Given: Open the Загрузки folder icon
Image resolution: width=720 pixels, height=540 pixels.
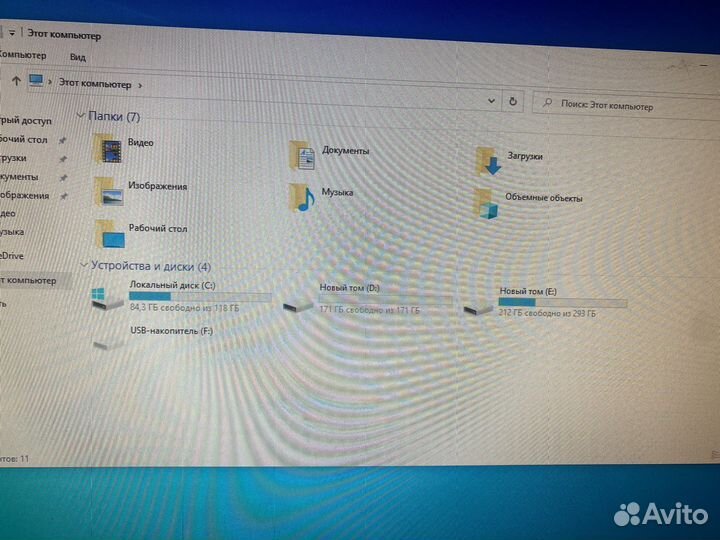Looking at the screenshot, I should pos(487,160).
